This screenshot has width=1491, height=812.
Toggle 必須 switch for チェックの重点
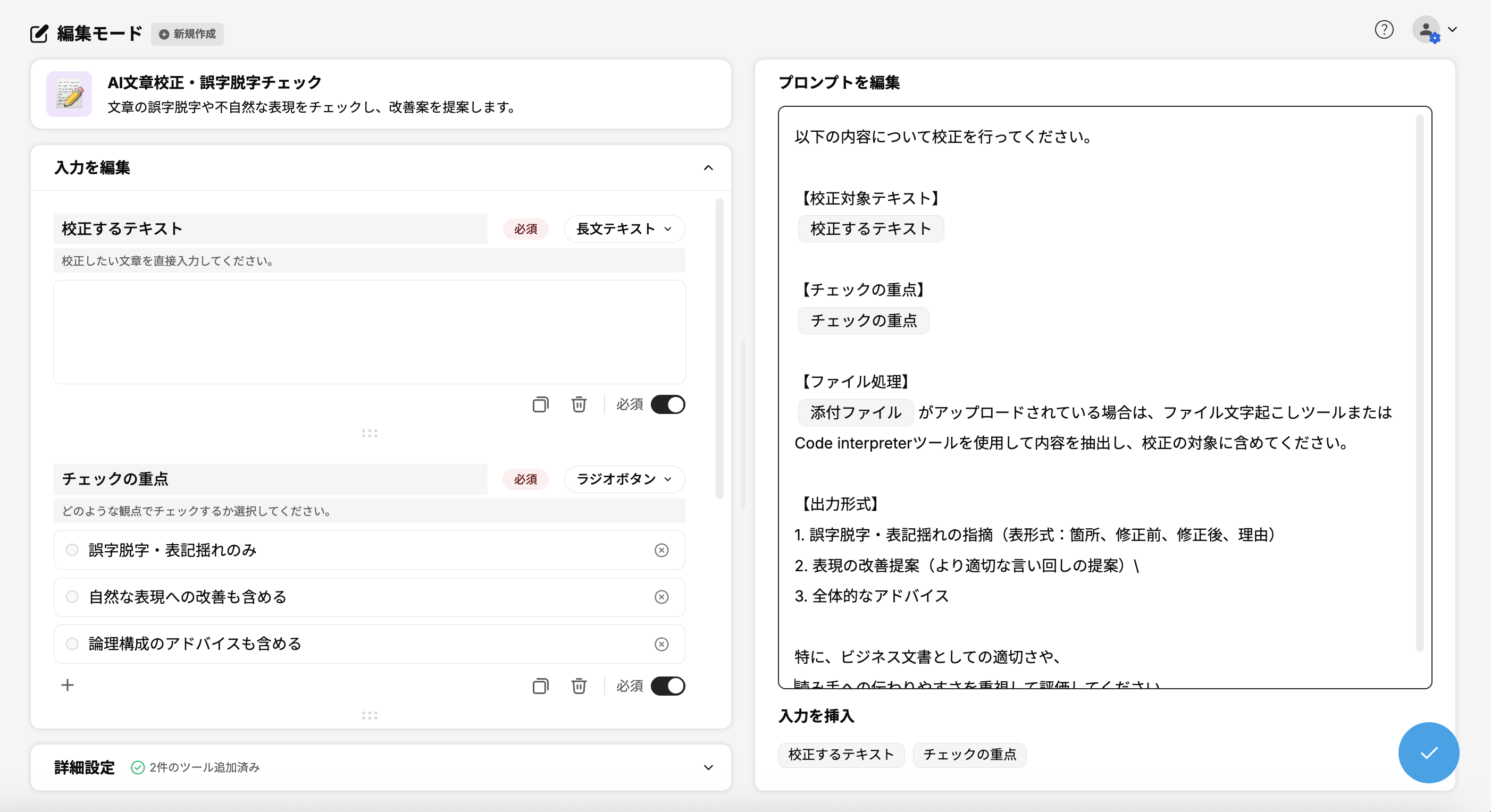[x=667, y=686]
